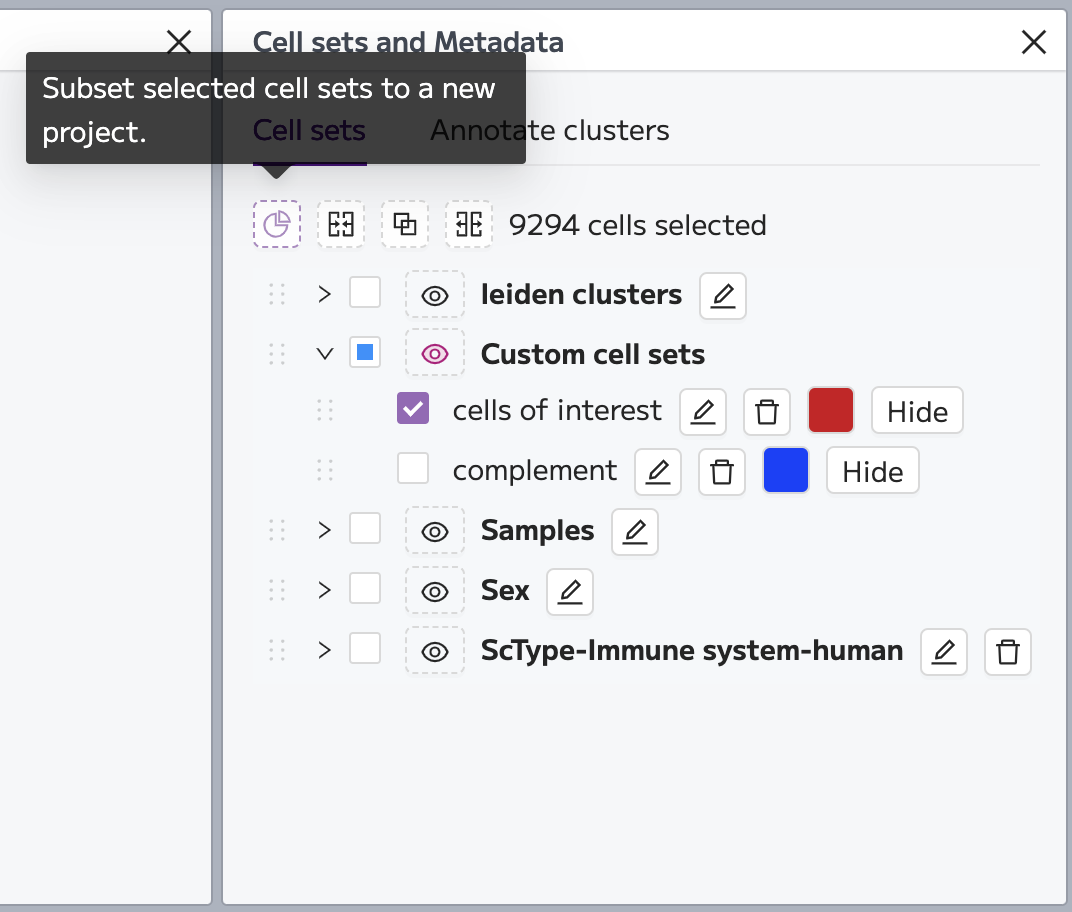Switch to the Cell sets tab

tap(309, 130)
